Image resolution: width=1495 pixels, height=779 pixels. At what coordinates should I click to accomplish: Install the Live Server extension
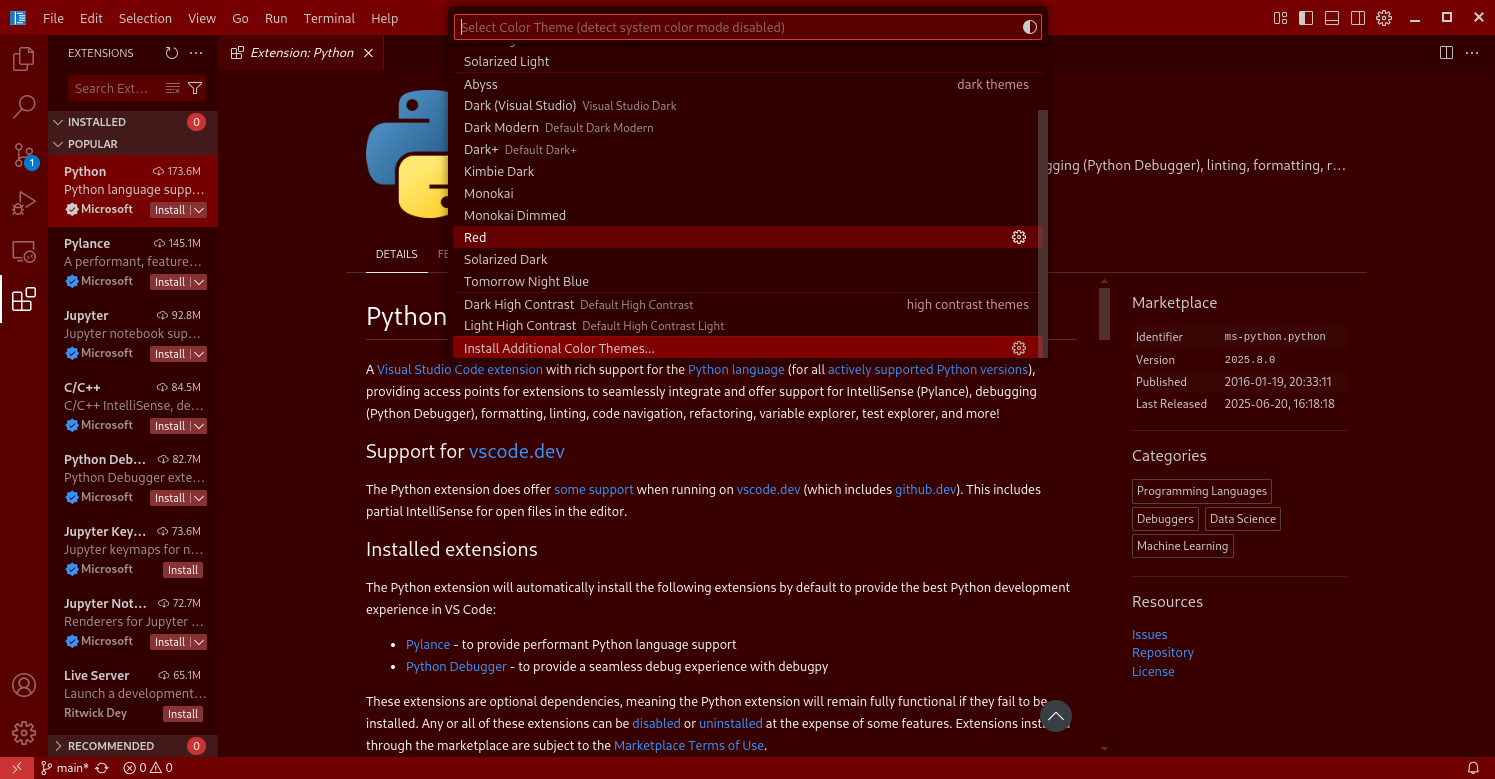click(x=183, y=714)
